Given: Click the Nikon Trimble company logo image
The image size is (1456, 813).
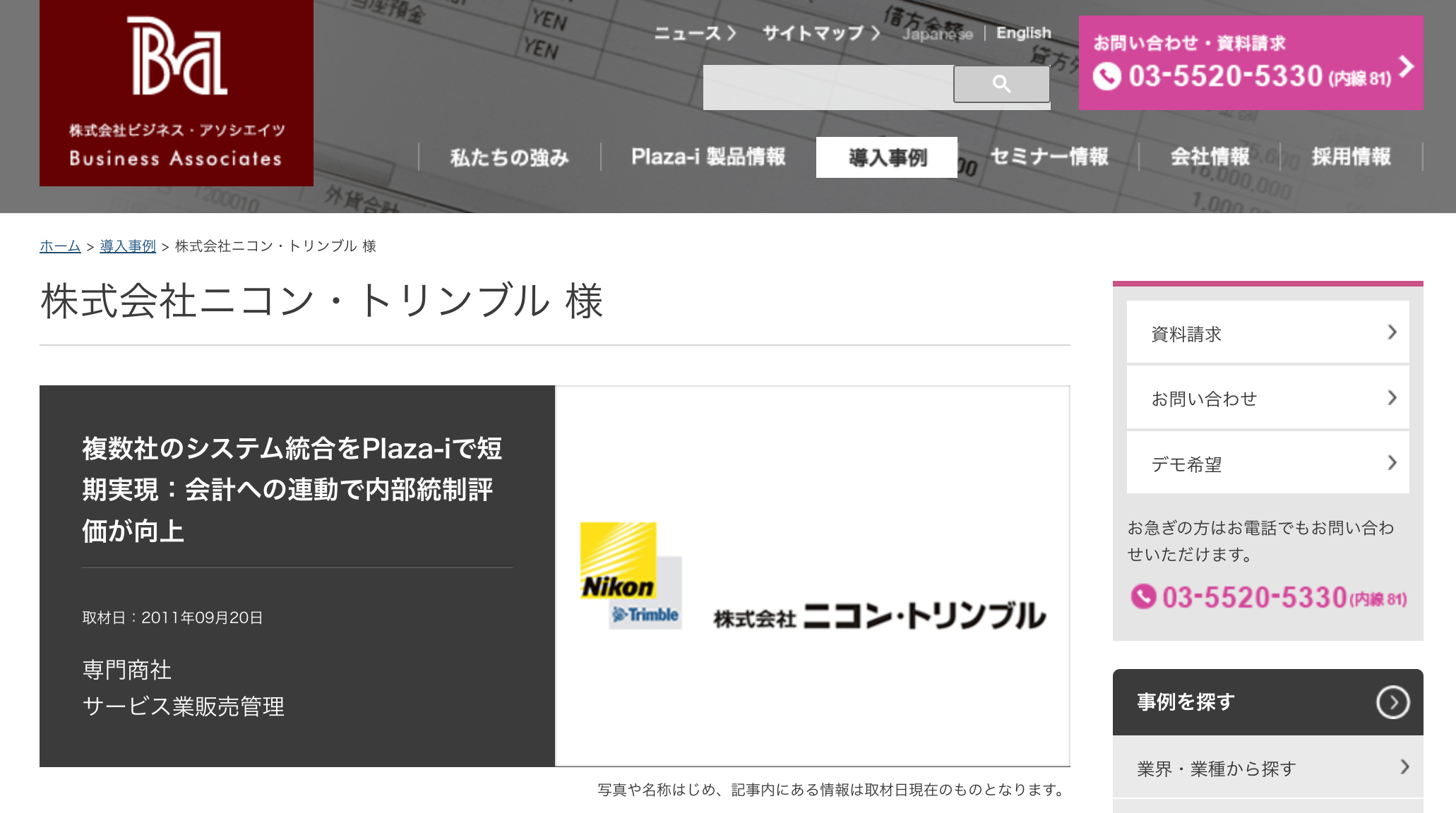Looking at the screenshot, I should (813, 576).
